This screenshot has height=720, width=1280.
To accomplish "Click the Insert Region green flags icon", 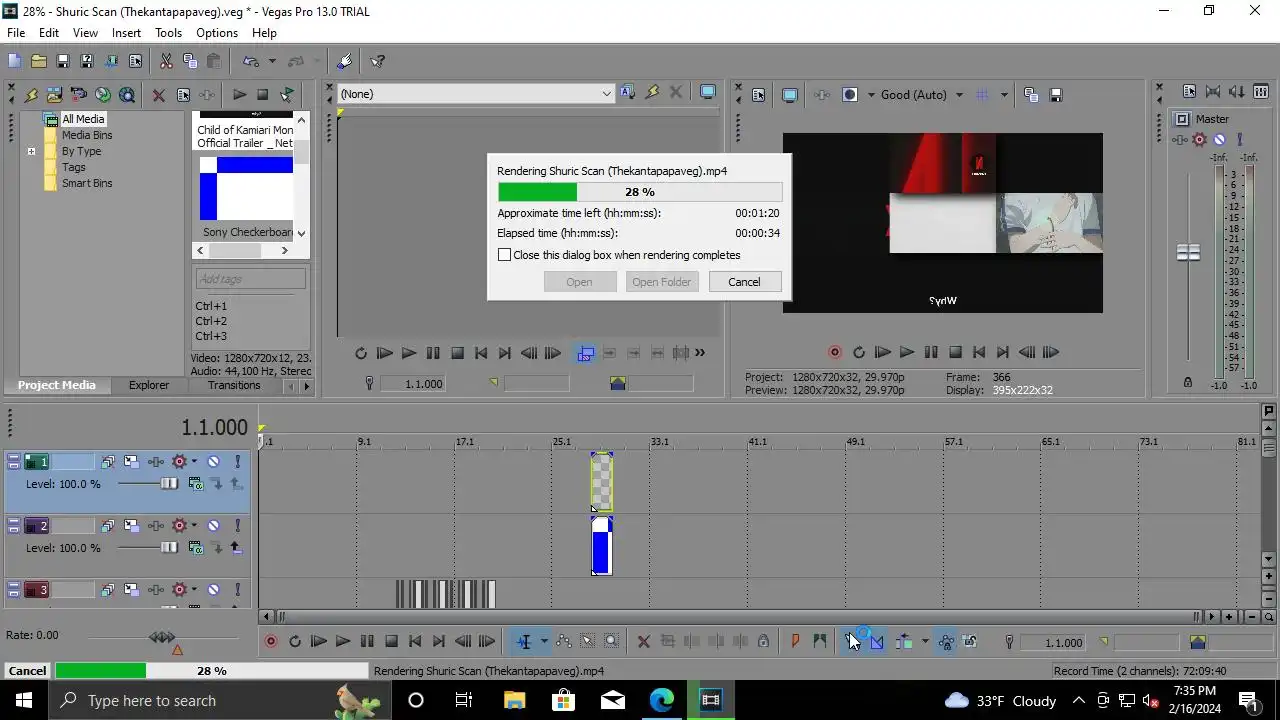I will (x=820, y=642).
